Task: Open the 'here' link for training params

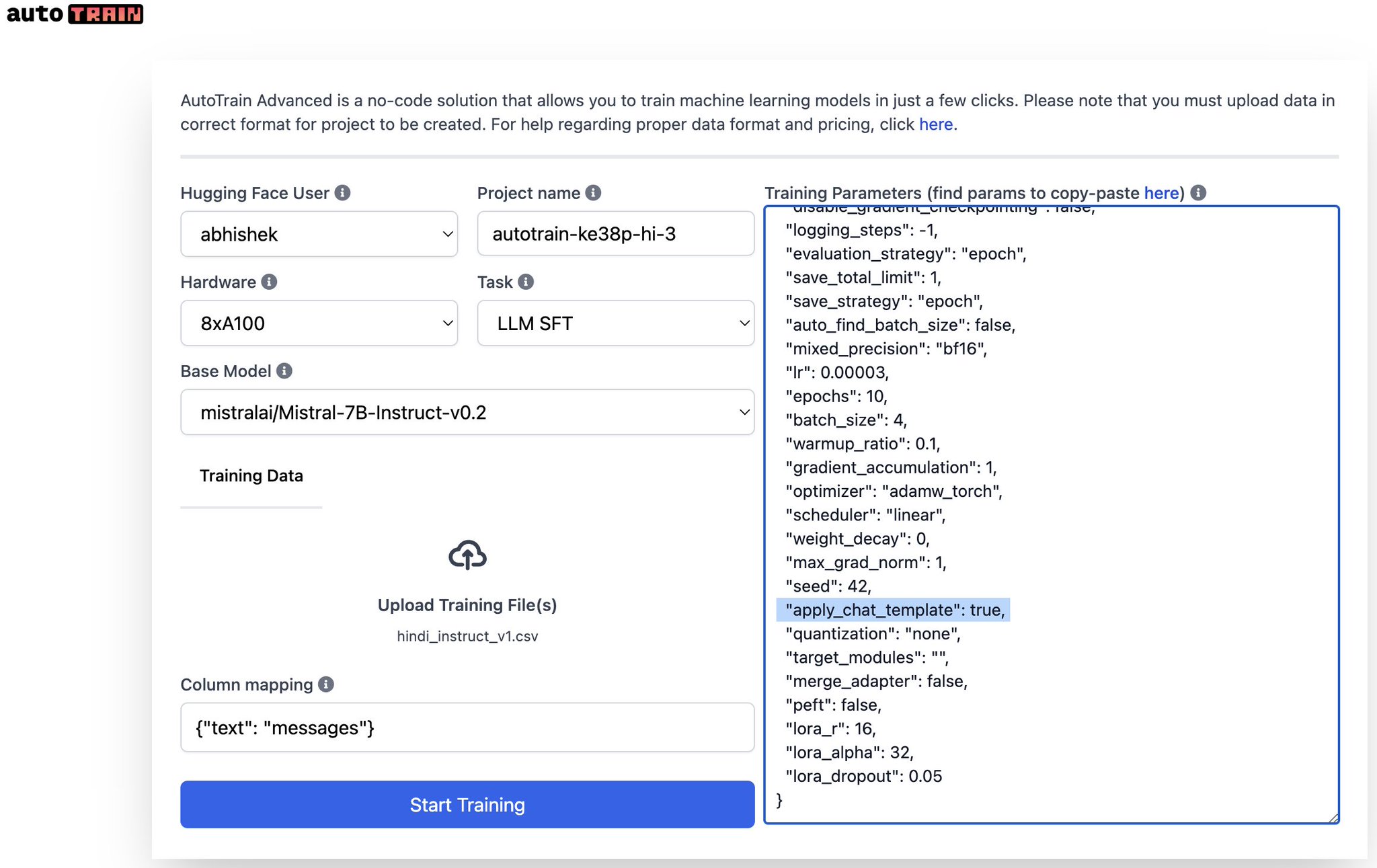Action: coord(1161,193)
